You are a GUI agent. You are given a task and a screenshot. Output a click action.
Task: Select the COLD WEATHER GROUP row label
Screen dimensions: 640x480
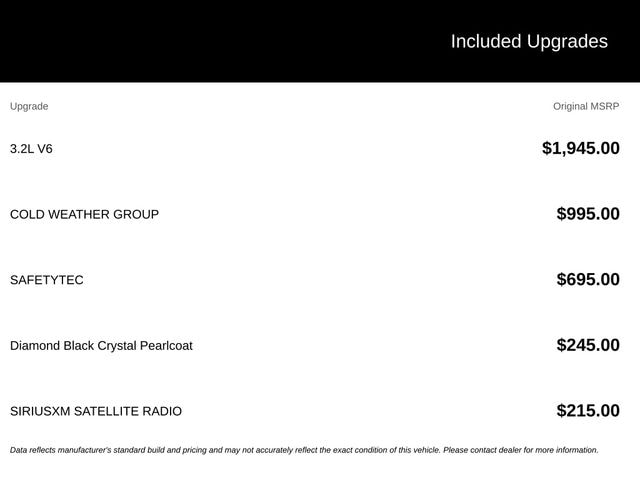84,214
